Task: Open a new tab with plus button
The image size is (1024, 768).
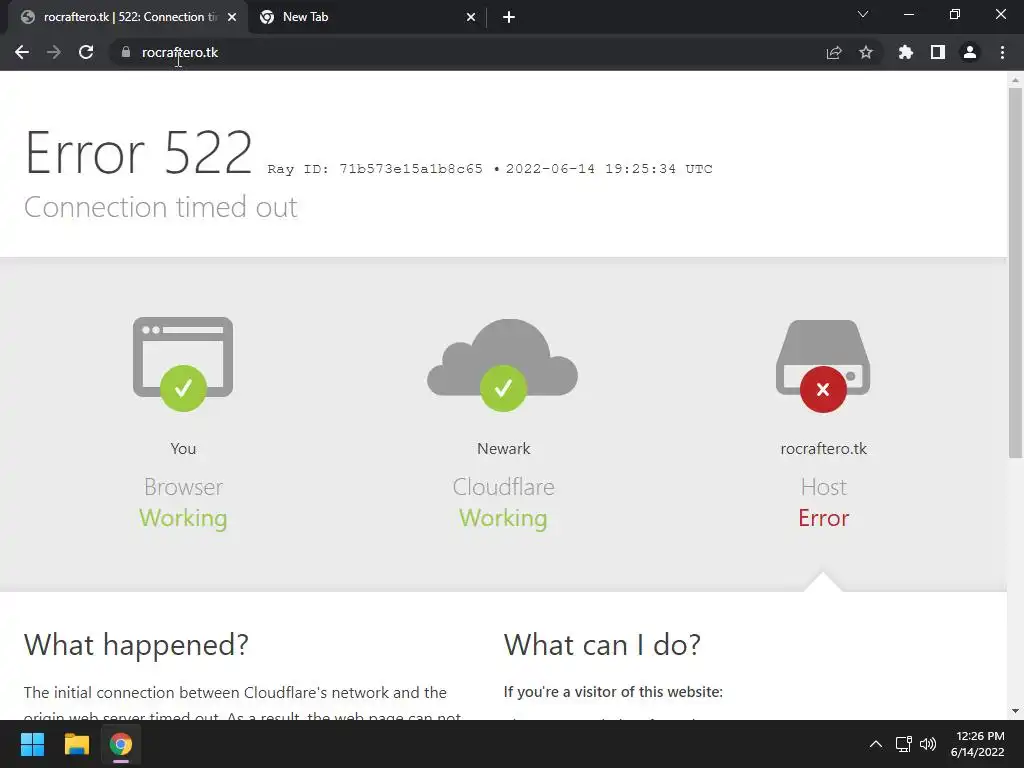Action: click(509, 17)
